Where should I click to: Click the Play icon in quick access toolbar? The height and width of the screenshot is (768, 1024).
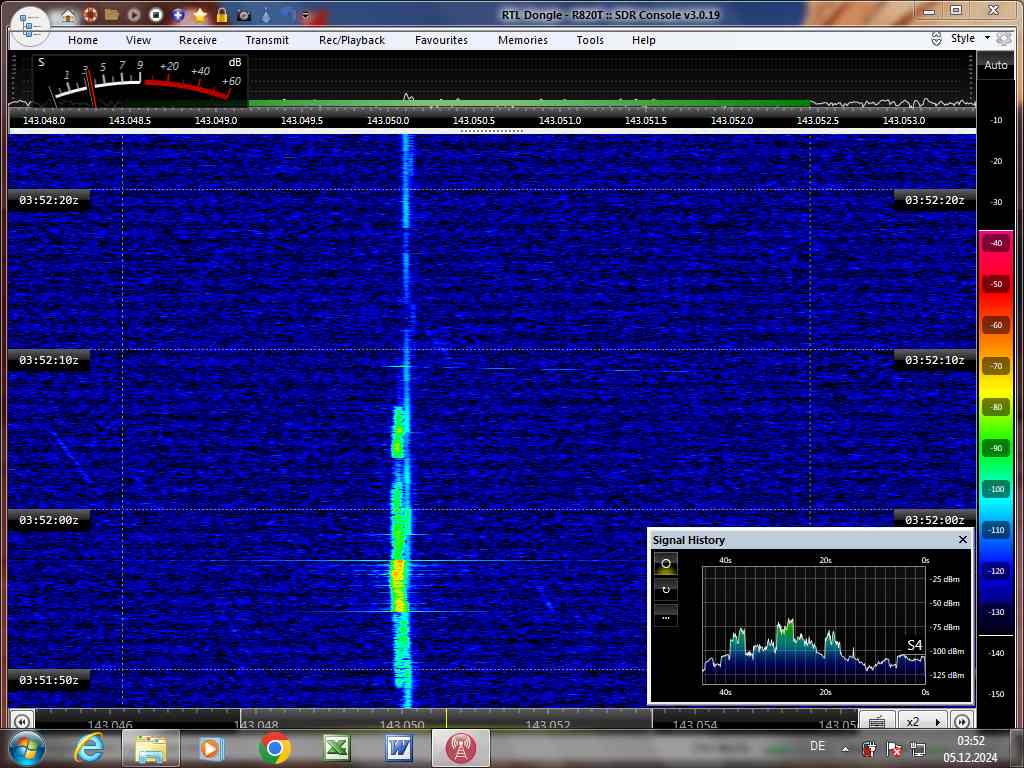(134, 14)
